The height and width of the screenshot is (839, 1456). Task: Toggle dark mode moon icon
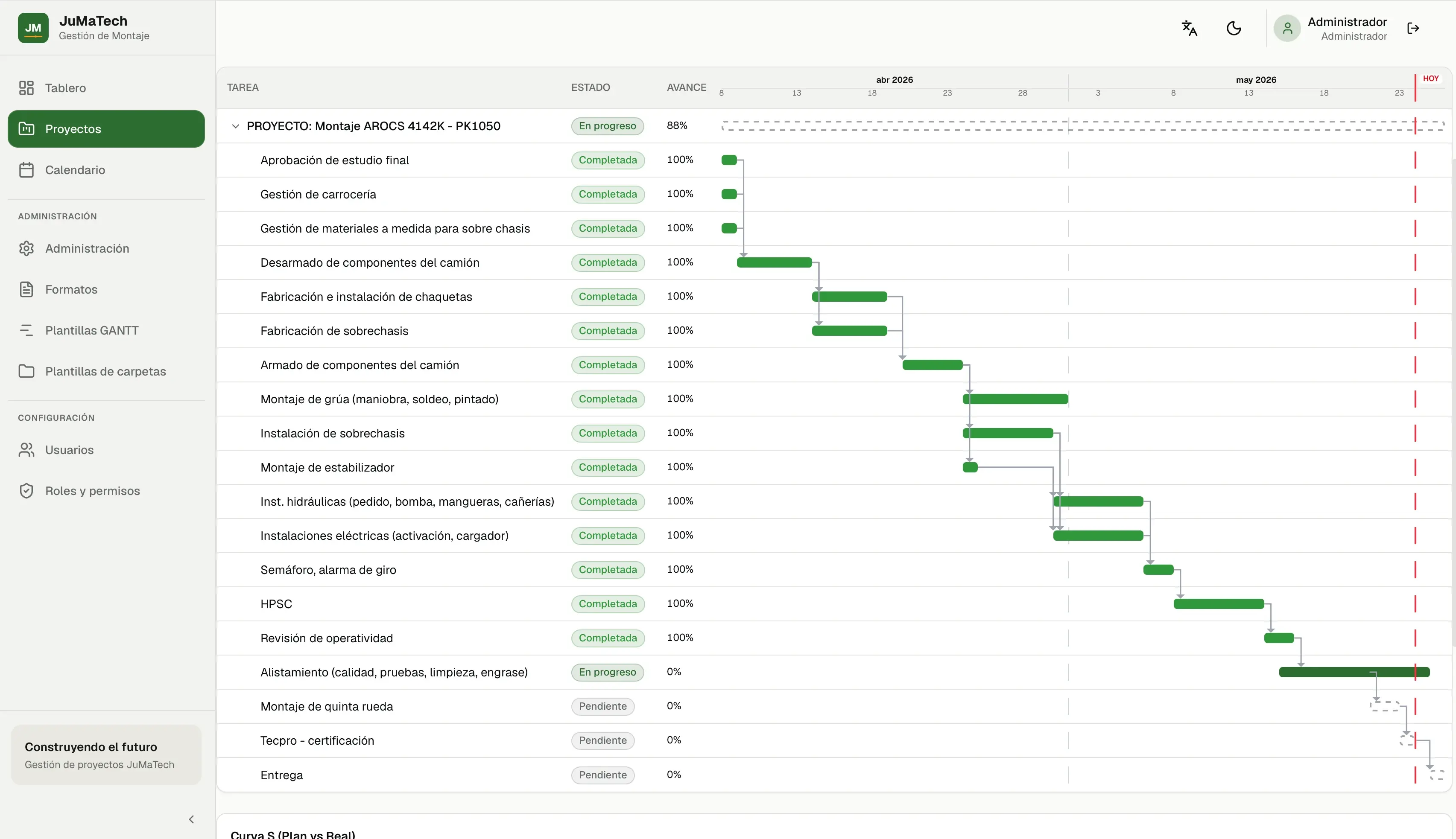coord(1234,28)
